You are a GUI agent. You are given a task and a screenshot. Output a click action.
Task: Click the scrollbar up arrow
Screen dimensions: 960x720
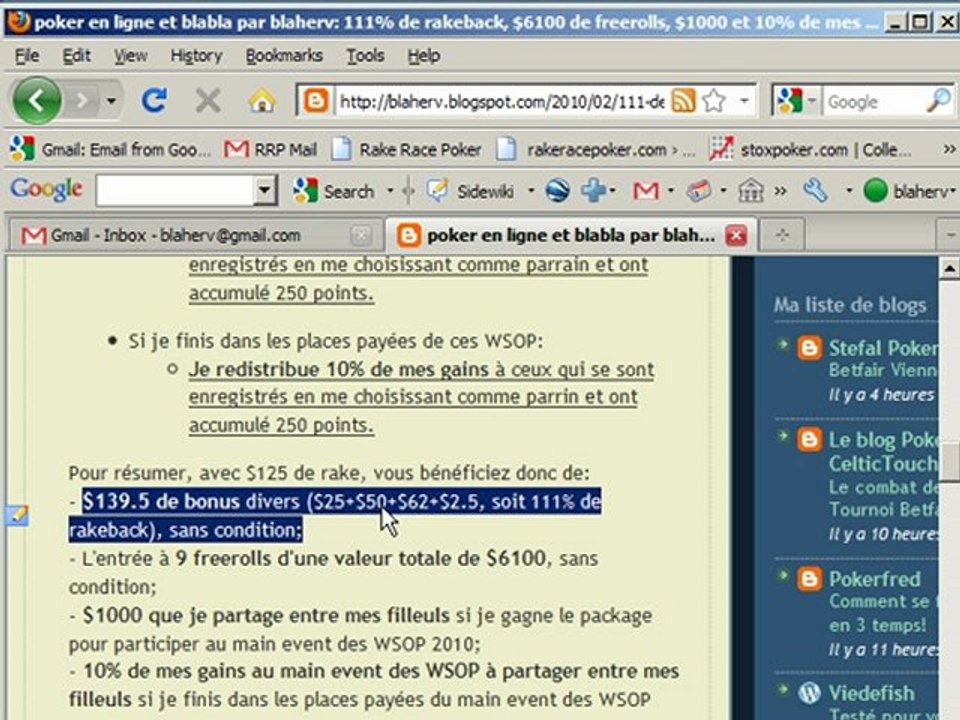(x=949, y=268)
